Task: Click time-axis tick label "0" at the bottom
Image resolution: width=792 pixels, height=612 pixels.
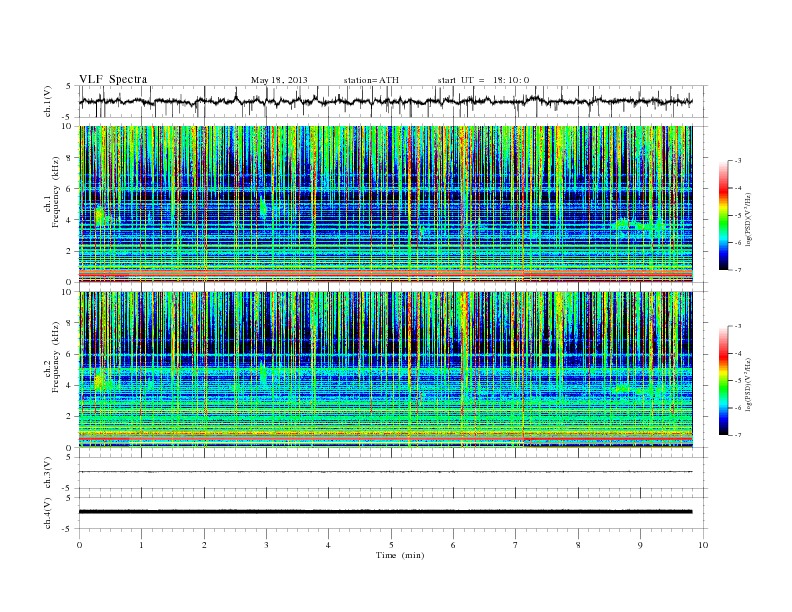Action: (x=79, y=545)
